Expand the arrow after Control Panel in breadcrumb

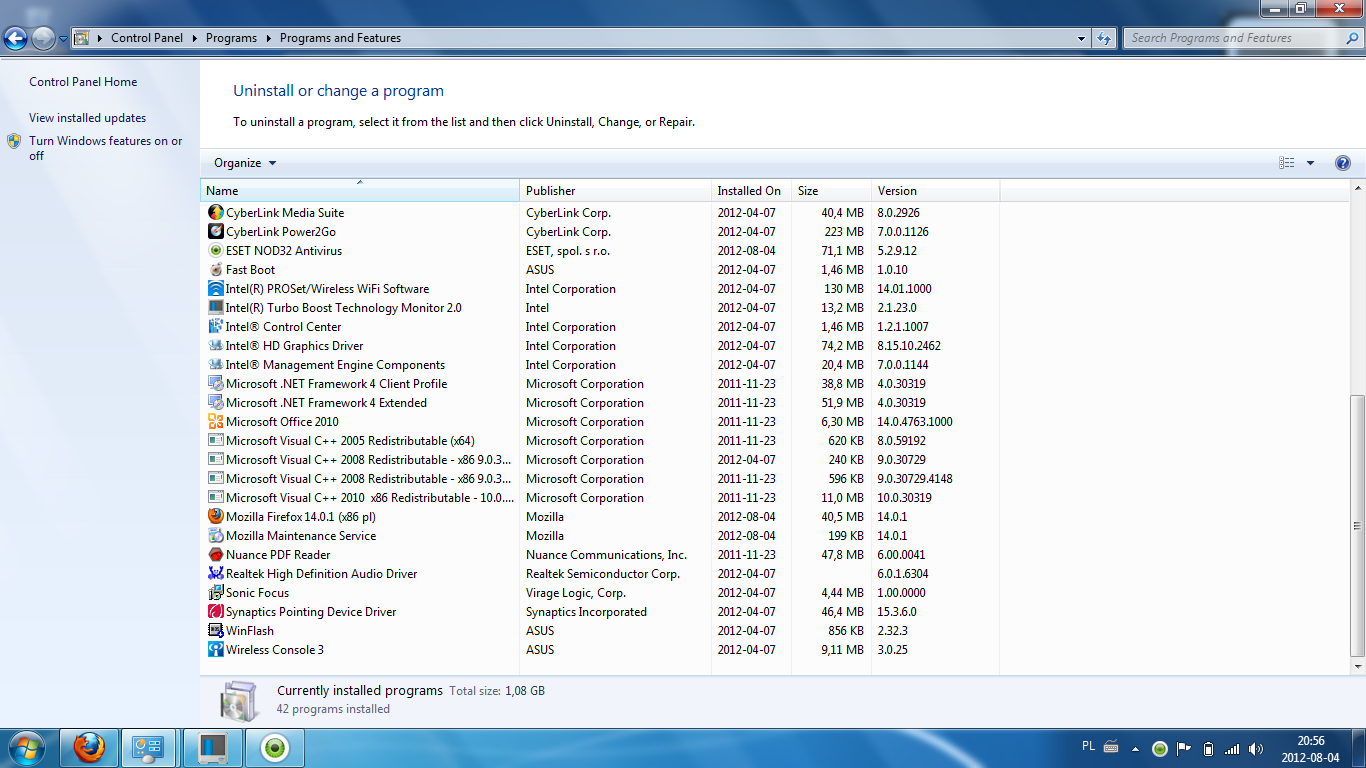point(194,38)
